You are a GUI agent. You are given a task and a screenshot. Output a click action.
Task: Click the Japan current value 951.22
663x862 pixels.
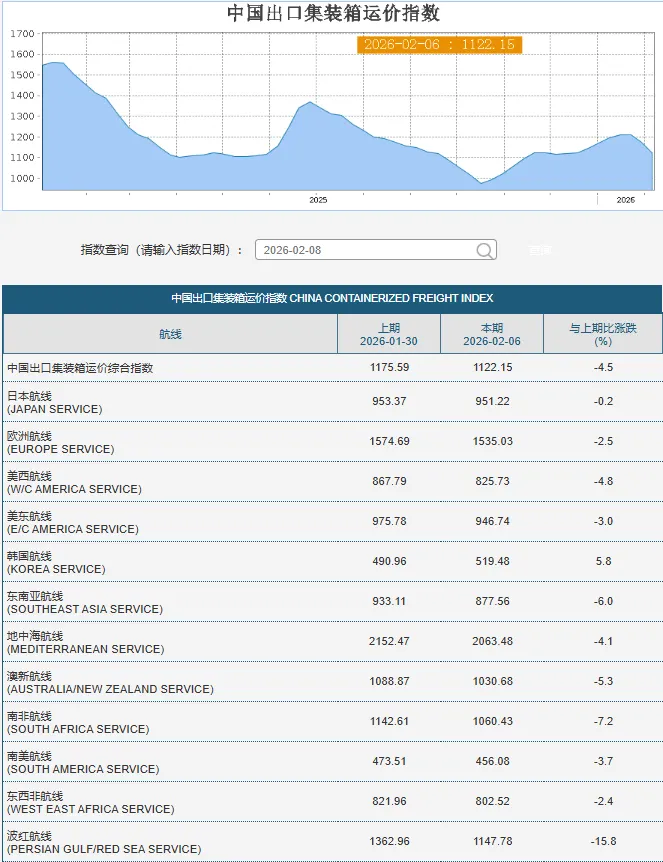[493, 401]
